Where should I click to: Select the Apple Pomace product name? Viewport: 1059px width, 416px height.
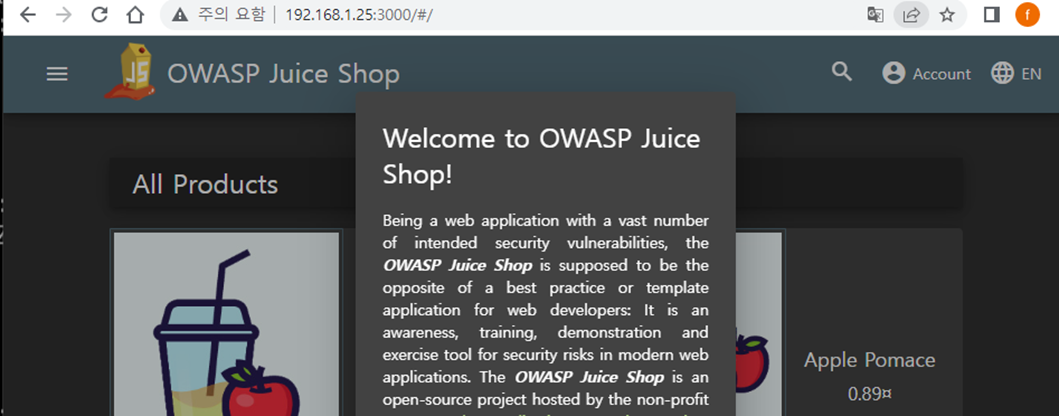pyautogui.click(x=869, y=360)
